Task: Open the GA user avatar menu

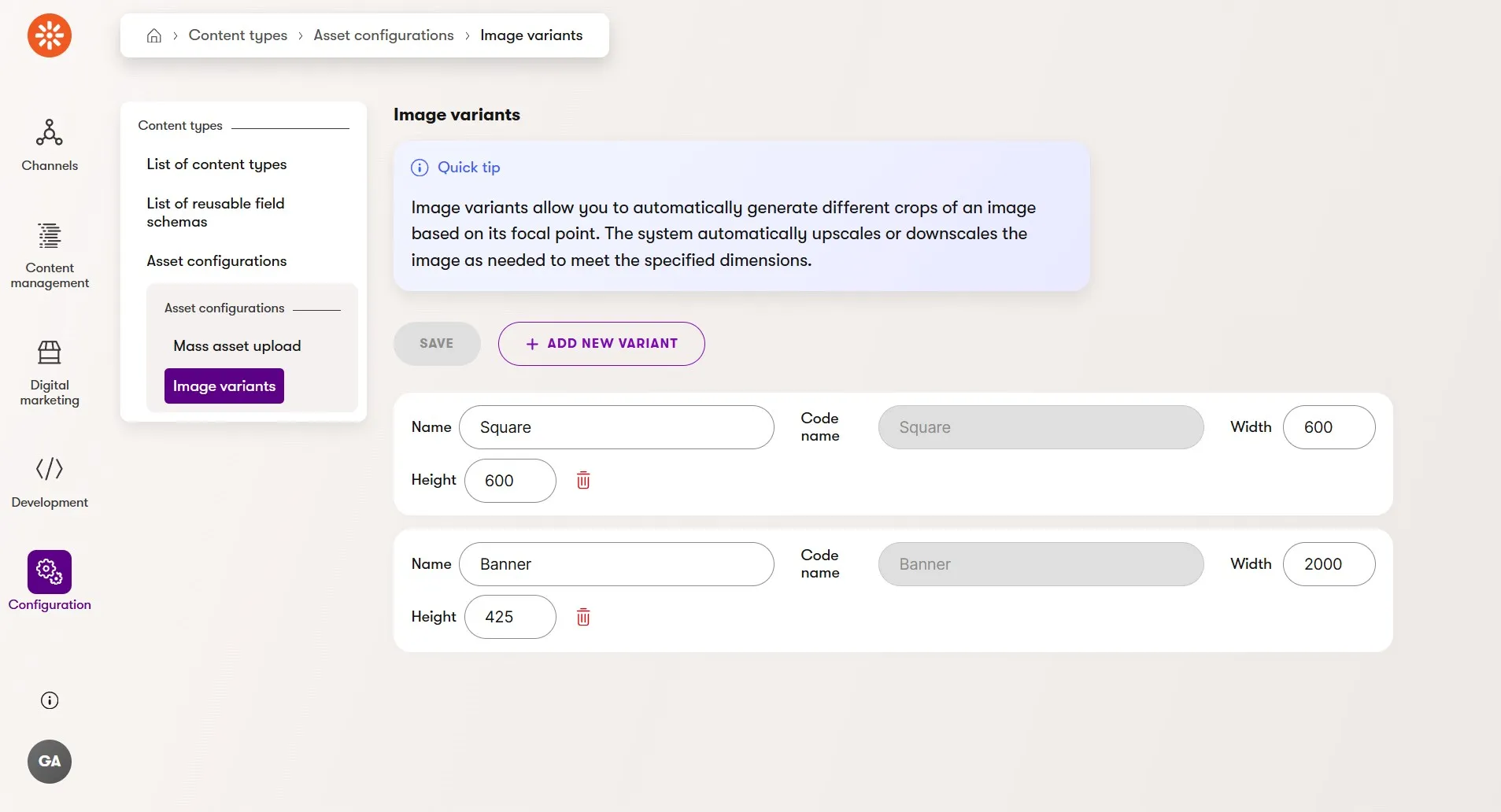Action: coord(50,762)
